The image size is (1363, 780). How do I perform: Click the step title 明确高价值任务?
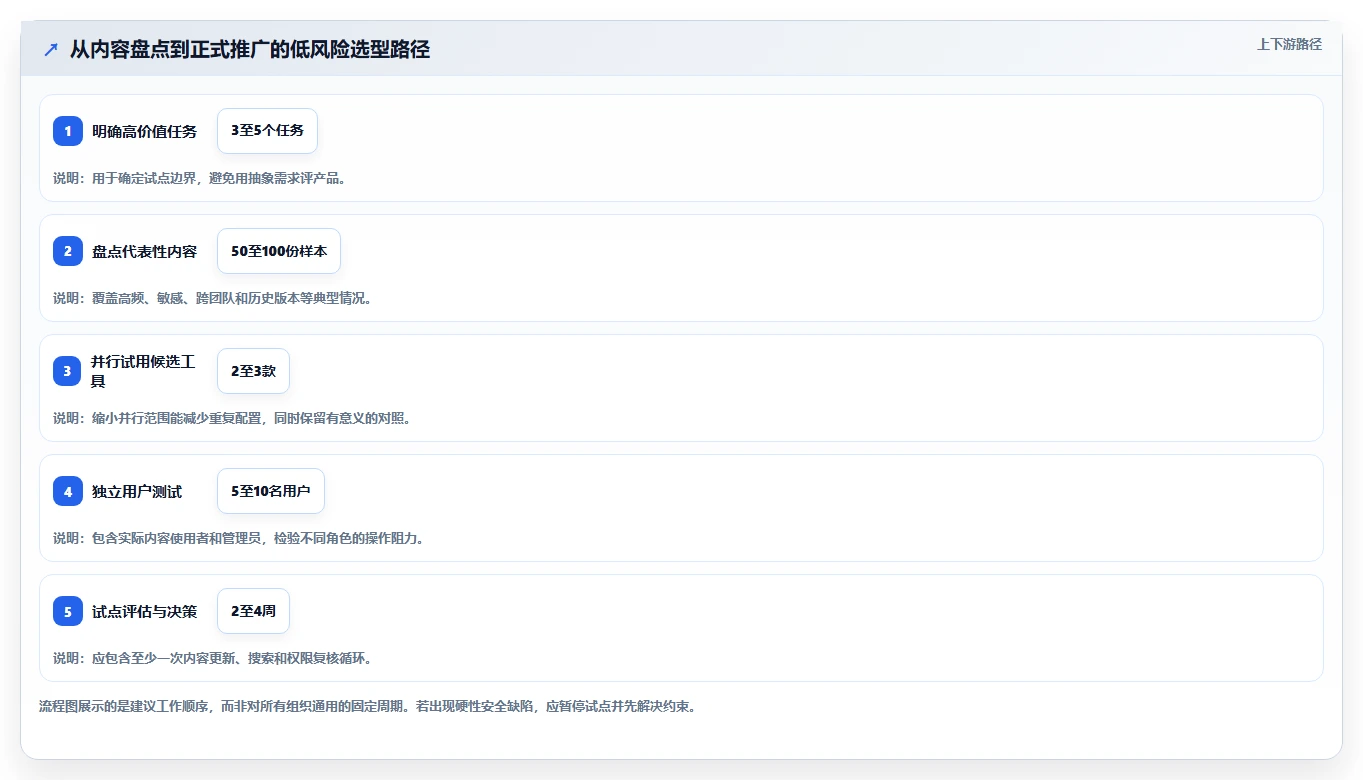coord(145,131)
